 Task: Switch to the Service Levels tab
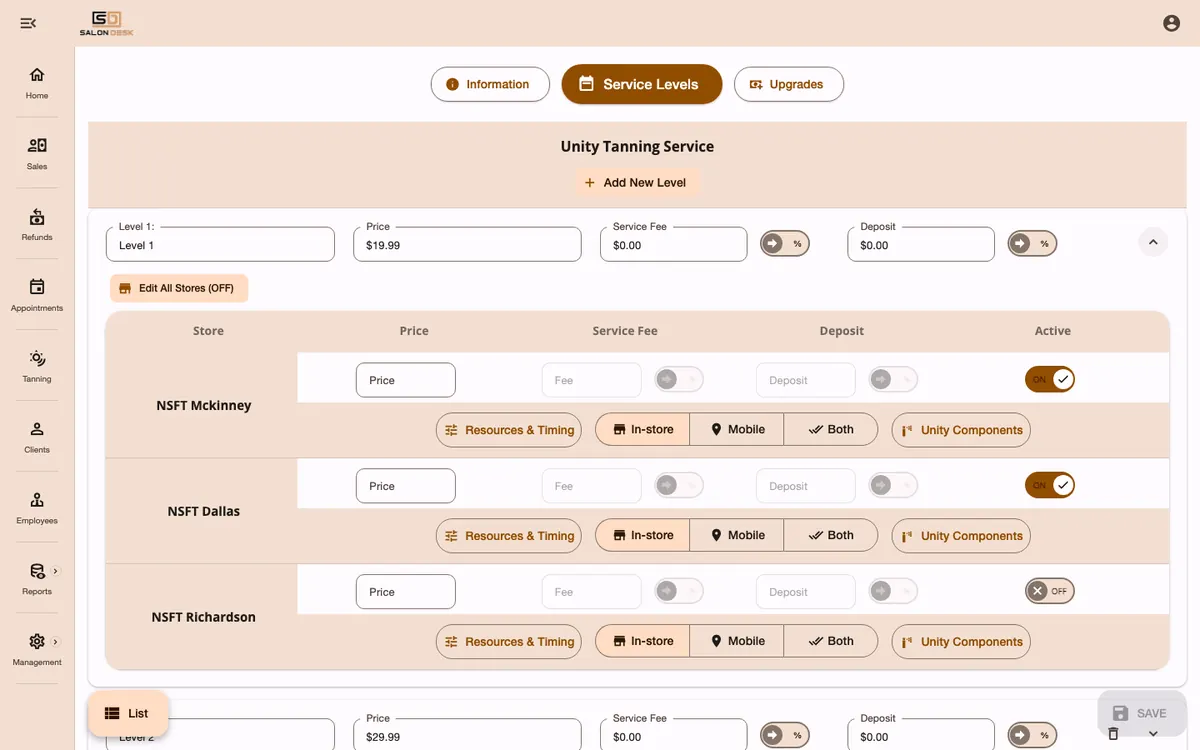pos(642,84)
